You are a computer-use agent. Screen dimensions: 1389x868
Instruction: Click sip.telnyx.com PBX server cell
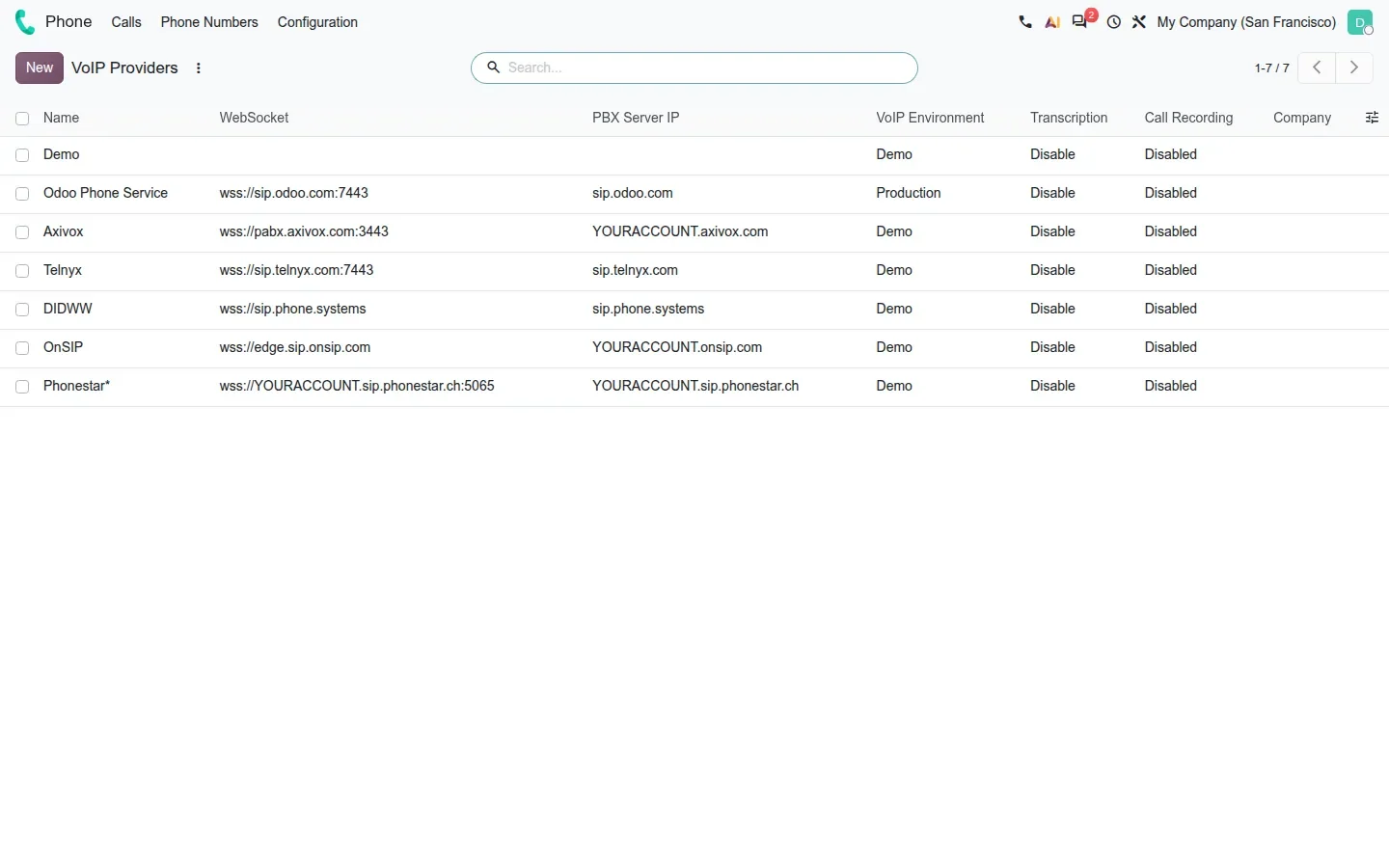click(x=635, y=270)
